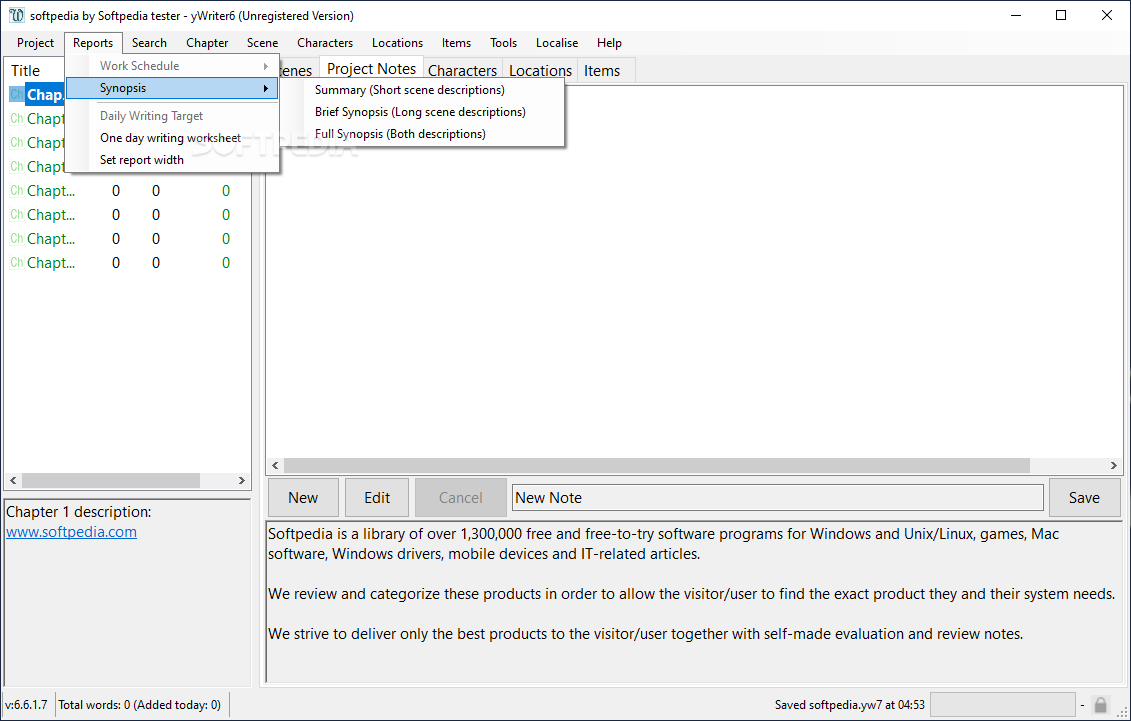The width and height of the screenshot is (1131, 721).
Task: Open the Items menu in menu bar
Action: click(457, 43)
